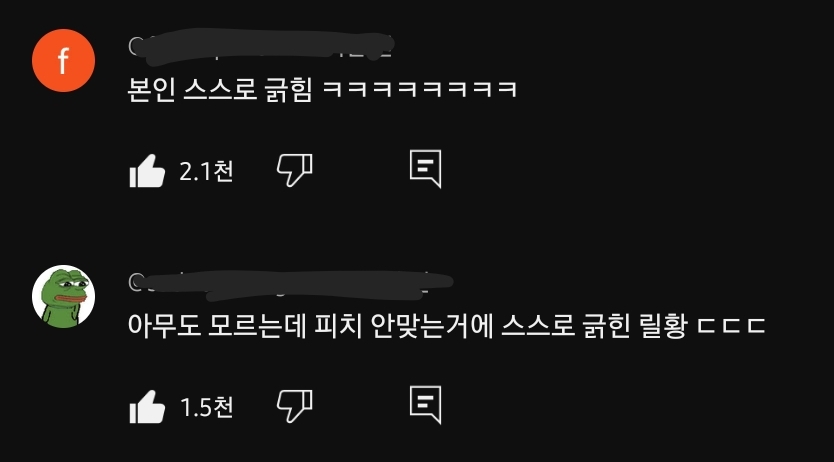The height and width of the screenshot is (462, 834).
Task: Like the Pepe user's comment with 1.5천 likes
Action: coord(147,407)
